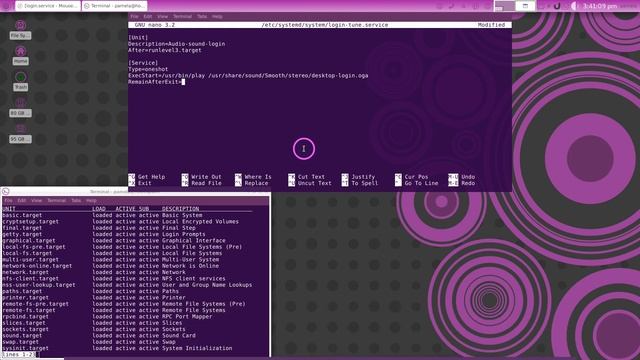Click the half-moon tray icon beside the clock
Screen dimensions: 640x360
point(574,6)
